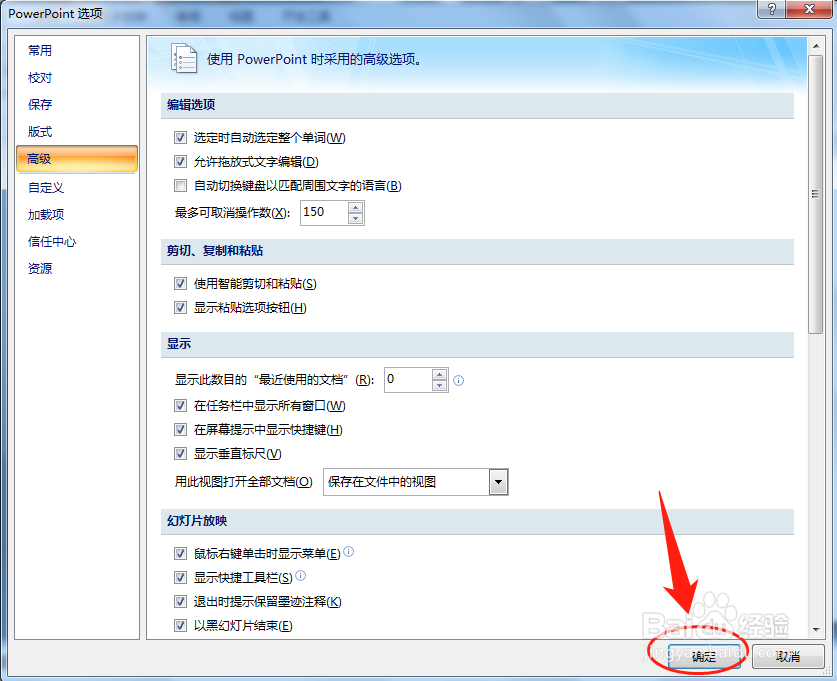The image size is (837, 681).
Task: Click scrollbar up arrow
Action: 816,46
